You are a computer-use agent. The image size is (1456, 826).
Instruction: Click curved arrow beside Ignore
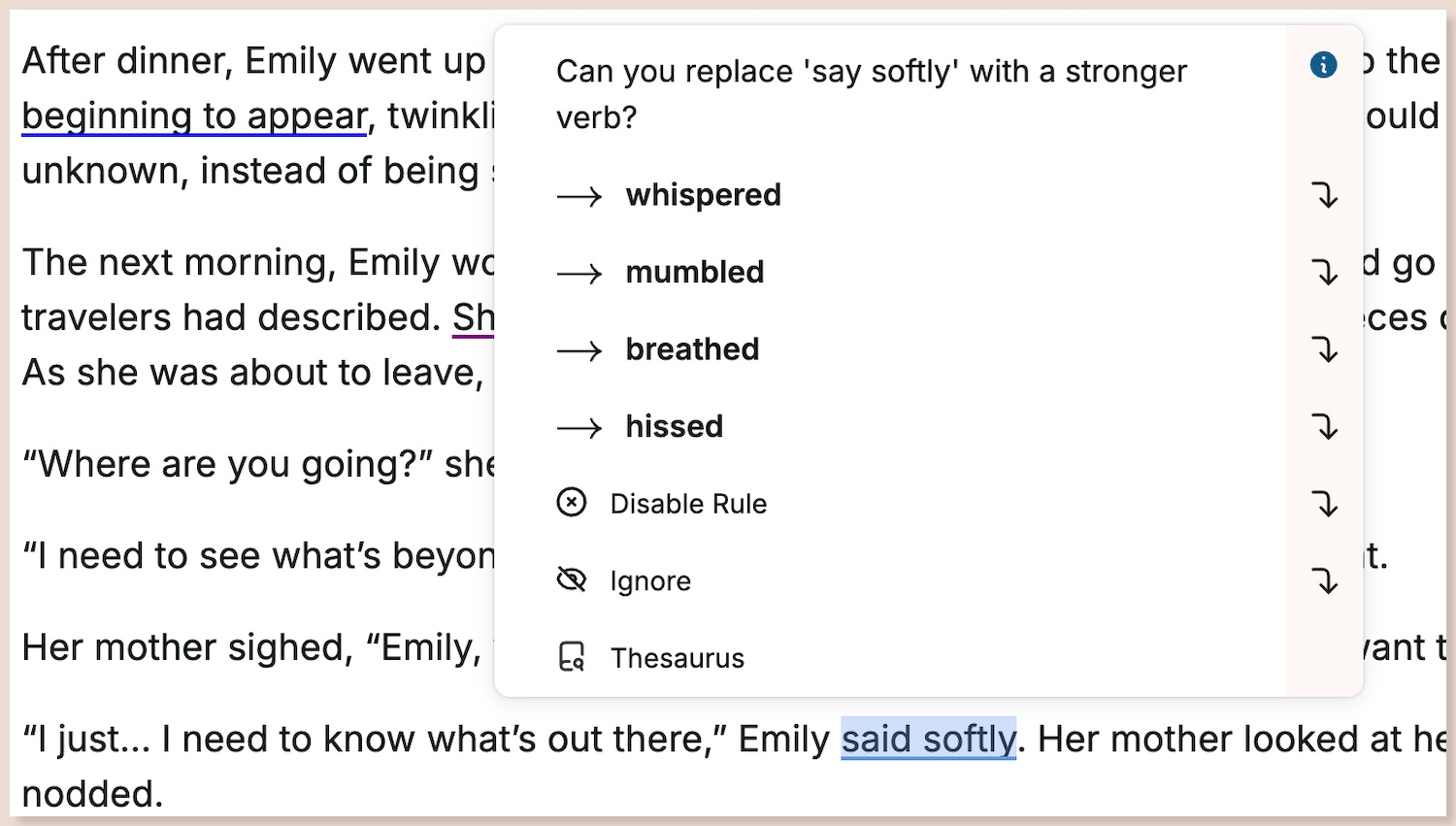pos(1325,580)
